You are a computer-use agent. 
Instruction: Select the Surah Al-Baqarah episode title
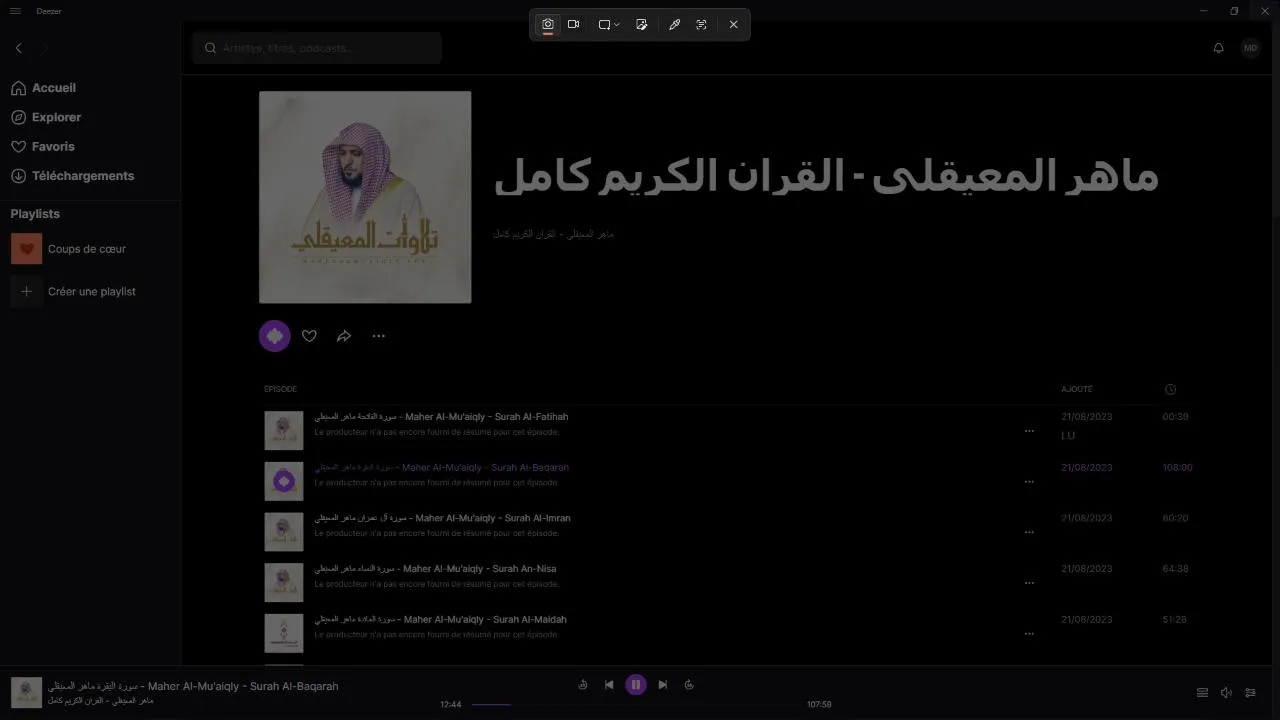tap(441, 468)
